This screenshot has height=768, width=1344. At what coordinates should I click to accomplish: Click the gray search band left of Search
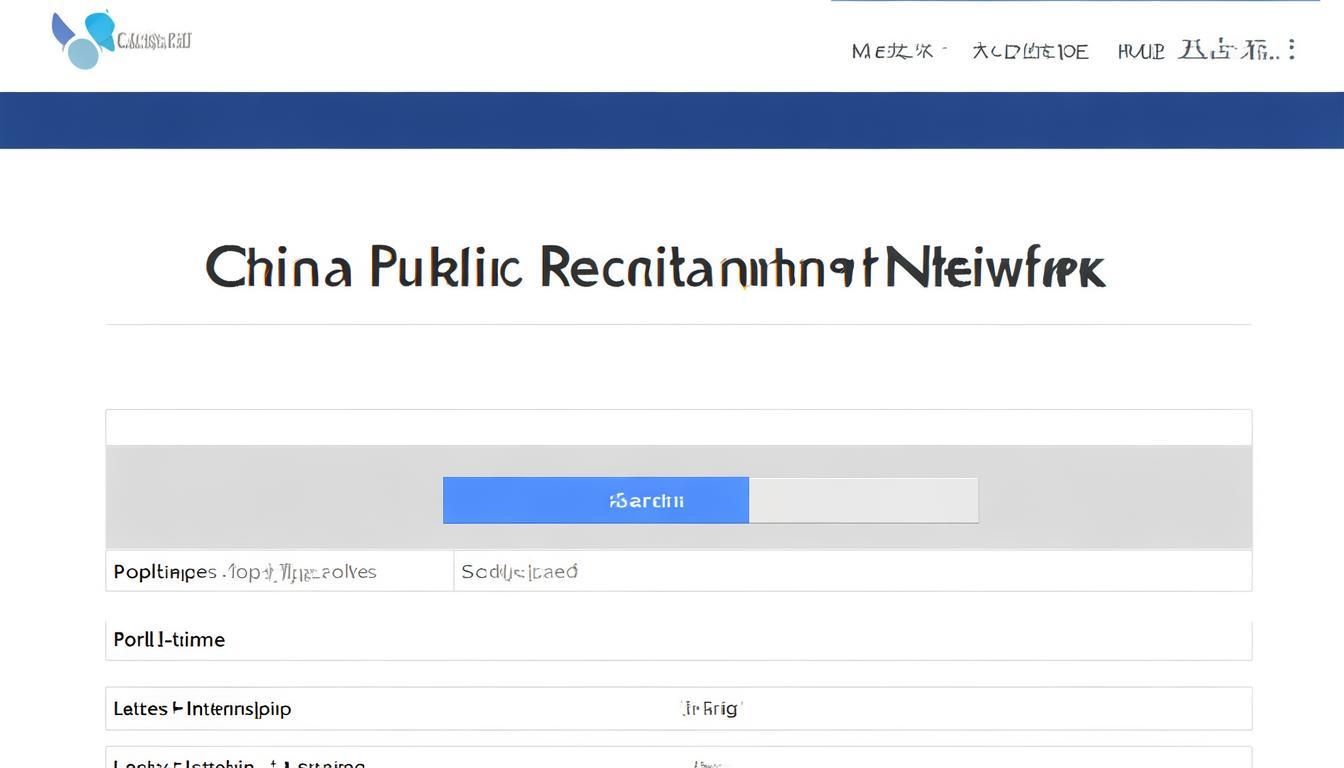[275, 497]
